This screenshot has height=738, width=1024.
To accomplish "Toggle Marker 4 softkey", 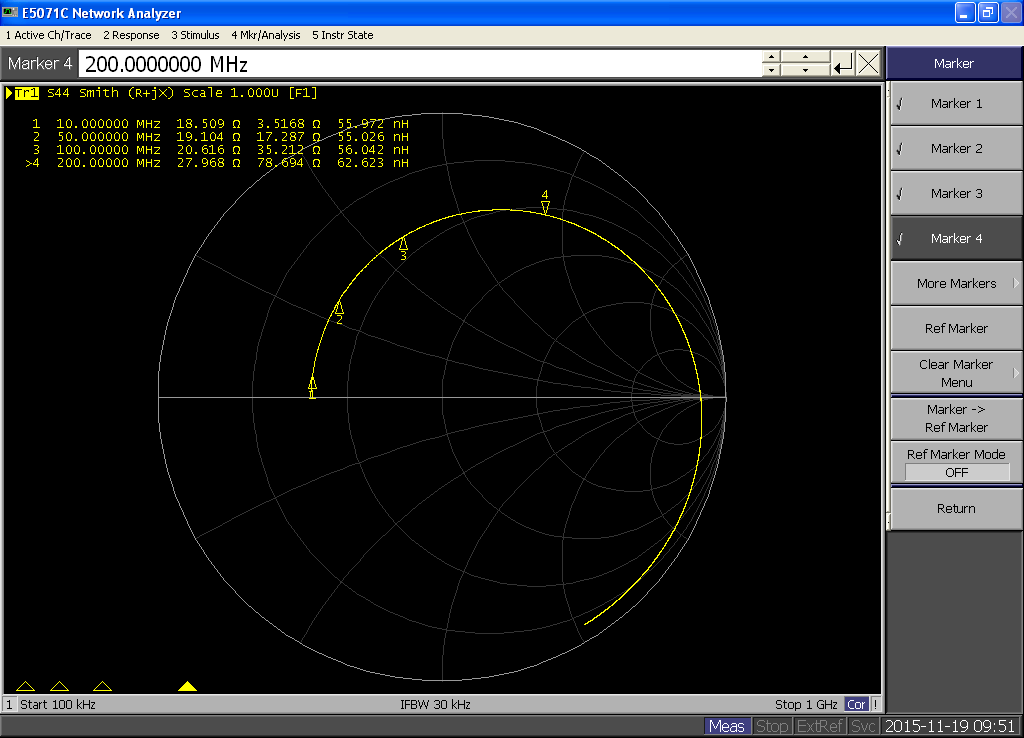I will pyautogui.click(x=956, y=238).
